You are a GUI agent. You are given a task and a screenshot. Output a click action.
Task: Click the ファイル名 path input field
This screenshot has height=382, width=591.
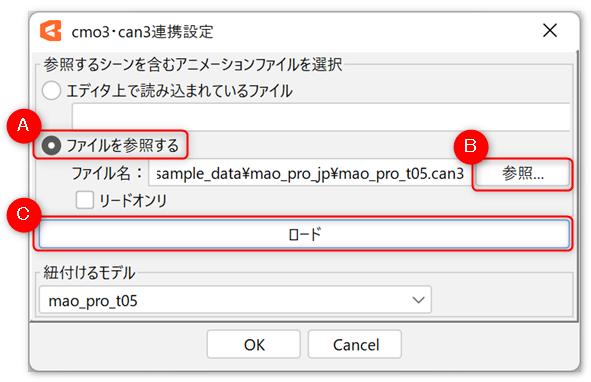(311, 173)
